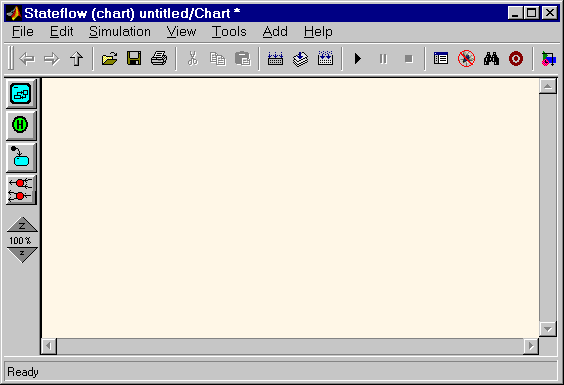Select the State drawing tool

[x=21, y=94]
